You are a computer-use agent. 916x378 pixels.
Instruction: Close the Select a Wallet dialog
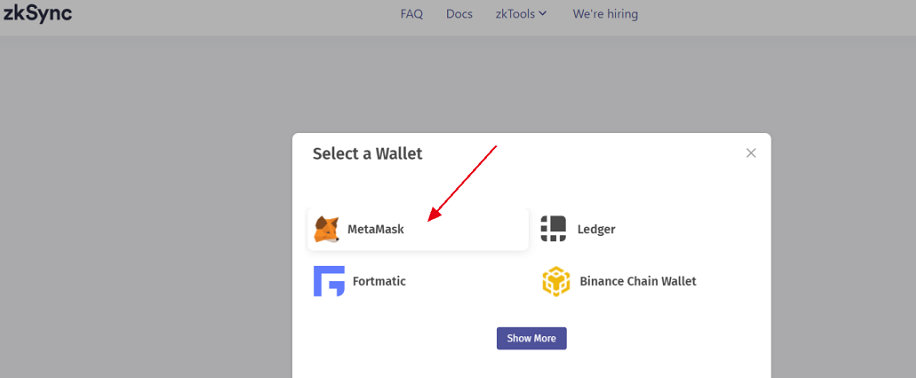pos(751,153)
